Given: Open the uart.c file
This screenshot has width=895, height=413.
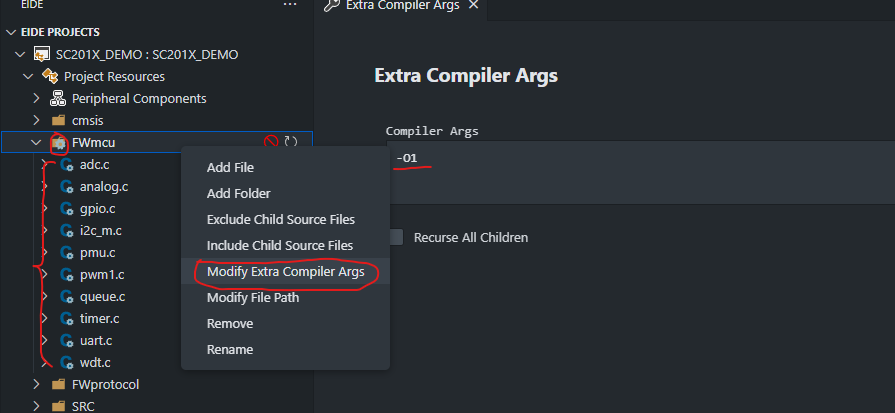Looking at the screenshot, I should 95,340.
